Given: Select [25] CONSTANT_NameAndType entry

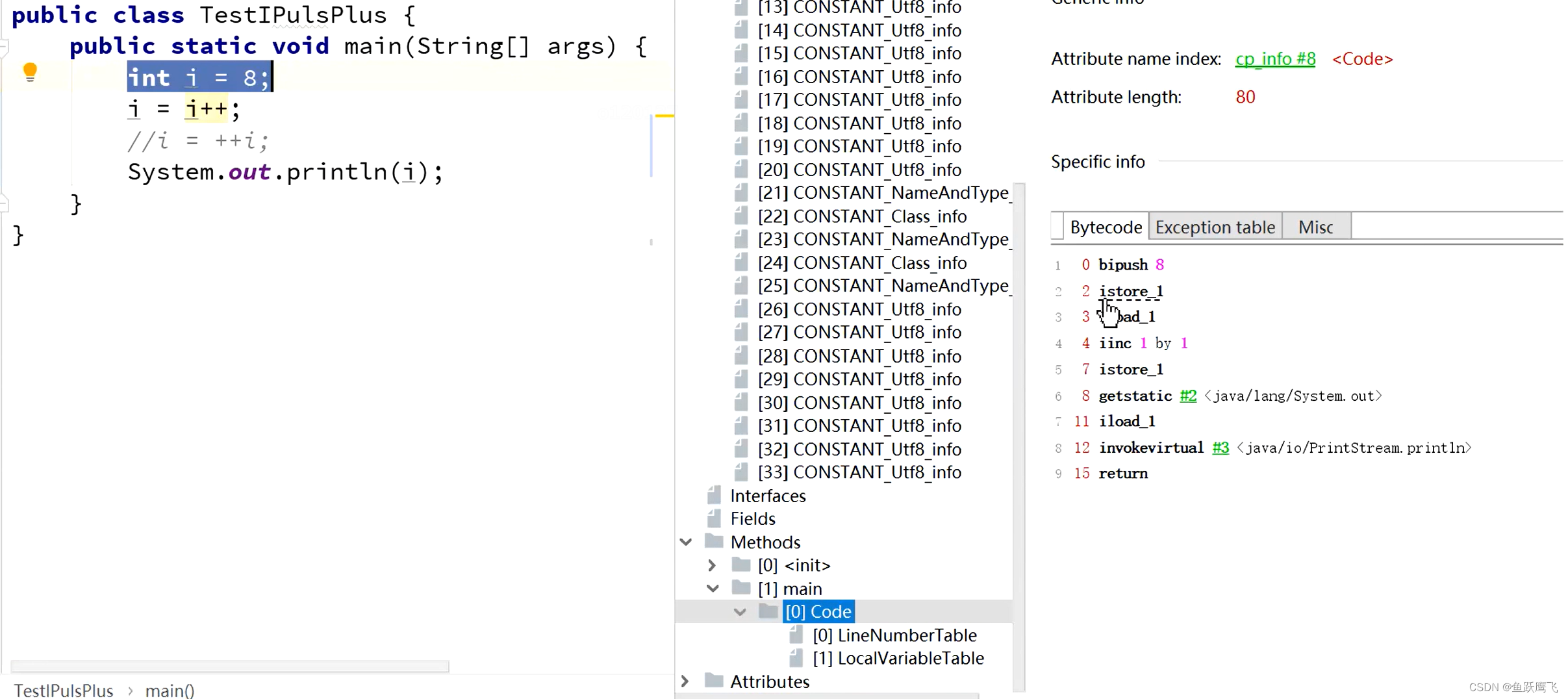Looking at the screenshot, I should click(x=884, y=286).
